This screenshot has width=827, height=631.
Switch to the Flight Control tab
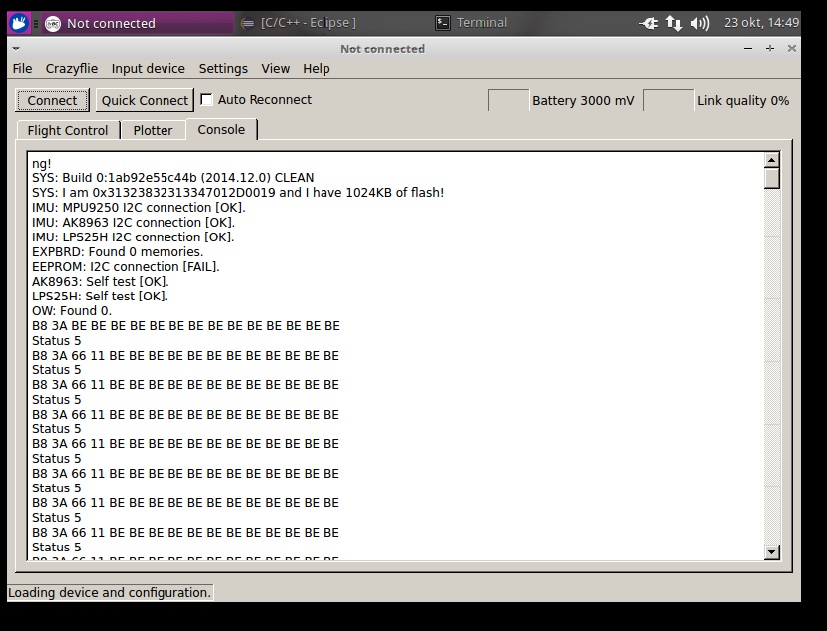[x=68, y=130]
